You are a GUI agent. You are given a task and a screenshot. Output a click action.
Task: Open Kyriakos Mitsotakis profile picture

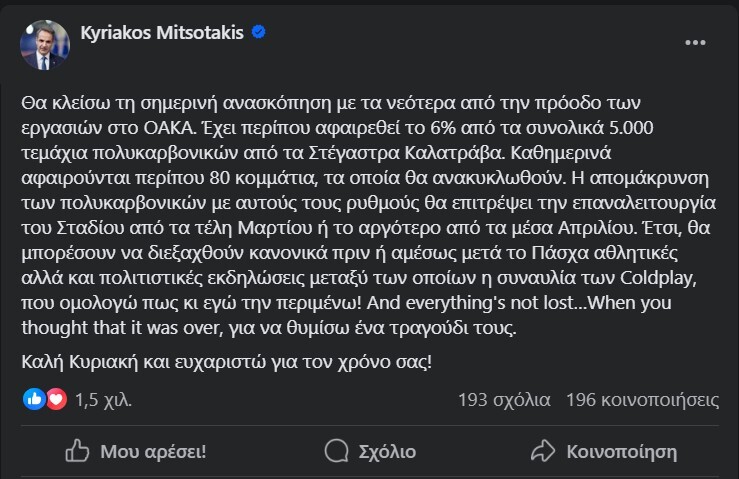point(45,45)
